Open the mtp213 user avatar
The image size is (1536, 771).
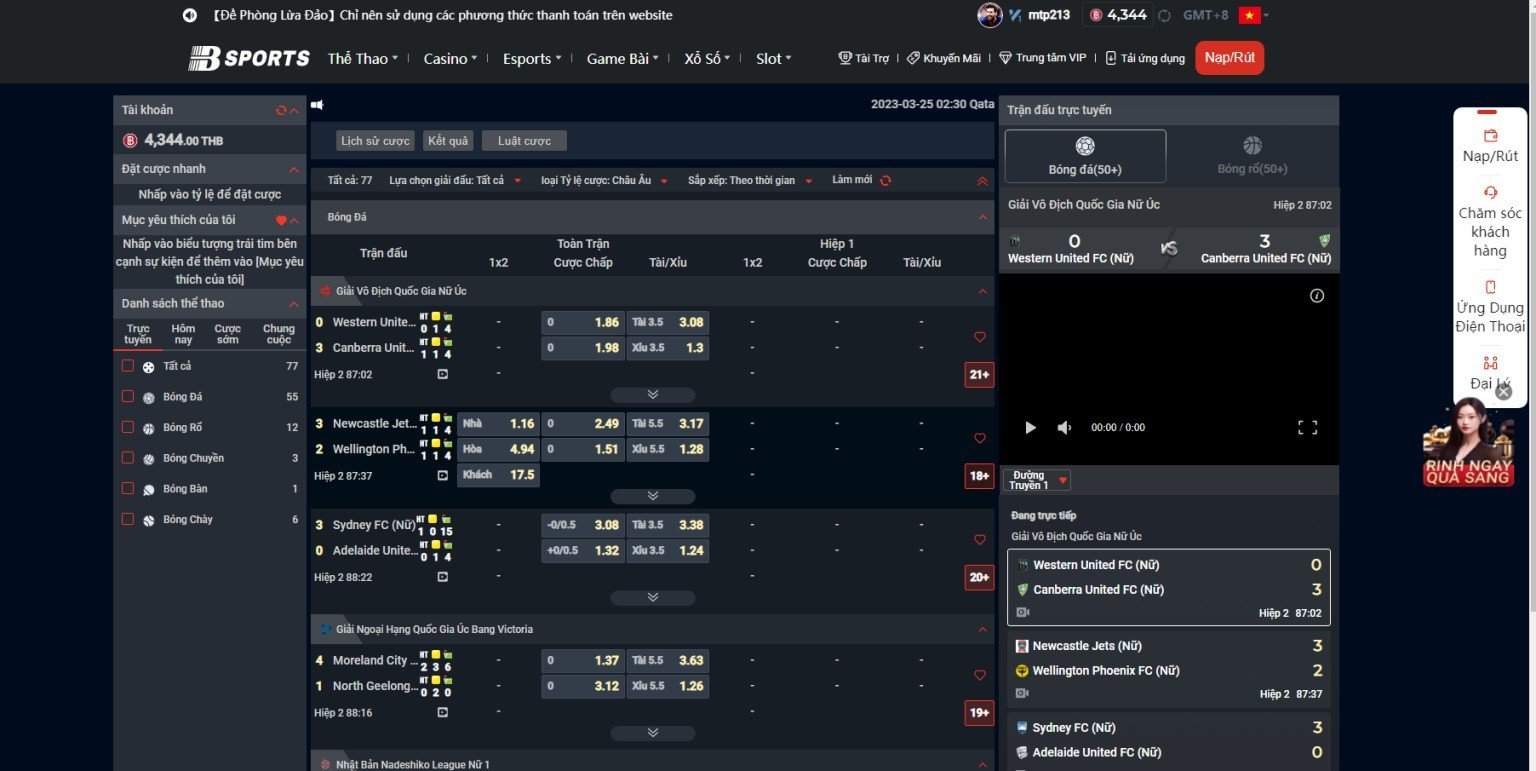click(x=989, y=15)
